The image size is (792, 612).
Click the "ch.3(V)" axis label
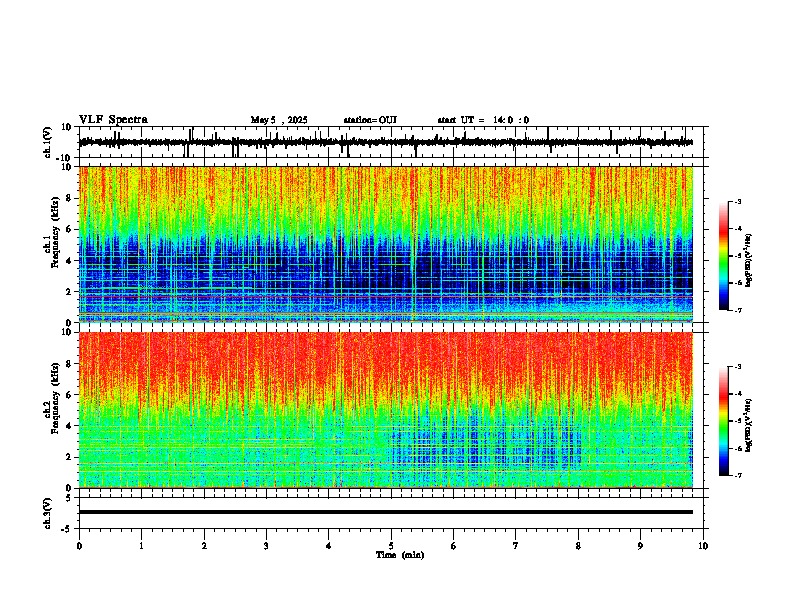(x=48, y=513)
